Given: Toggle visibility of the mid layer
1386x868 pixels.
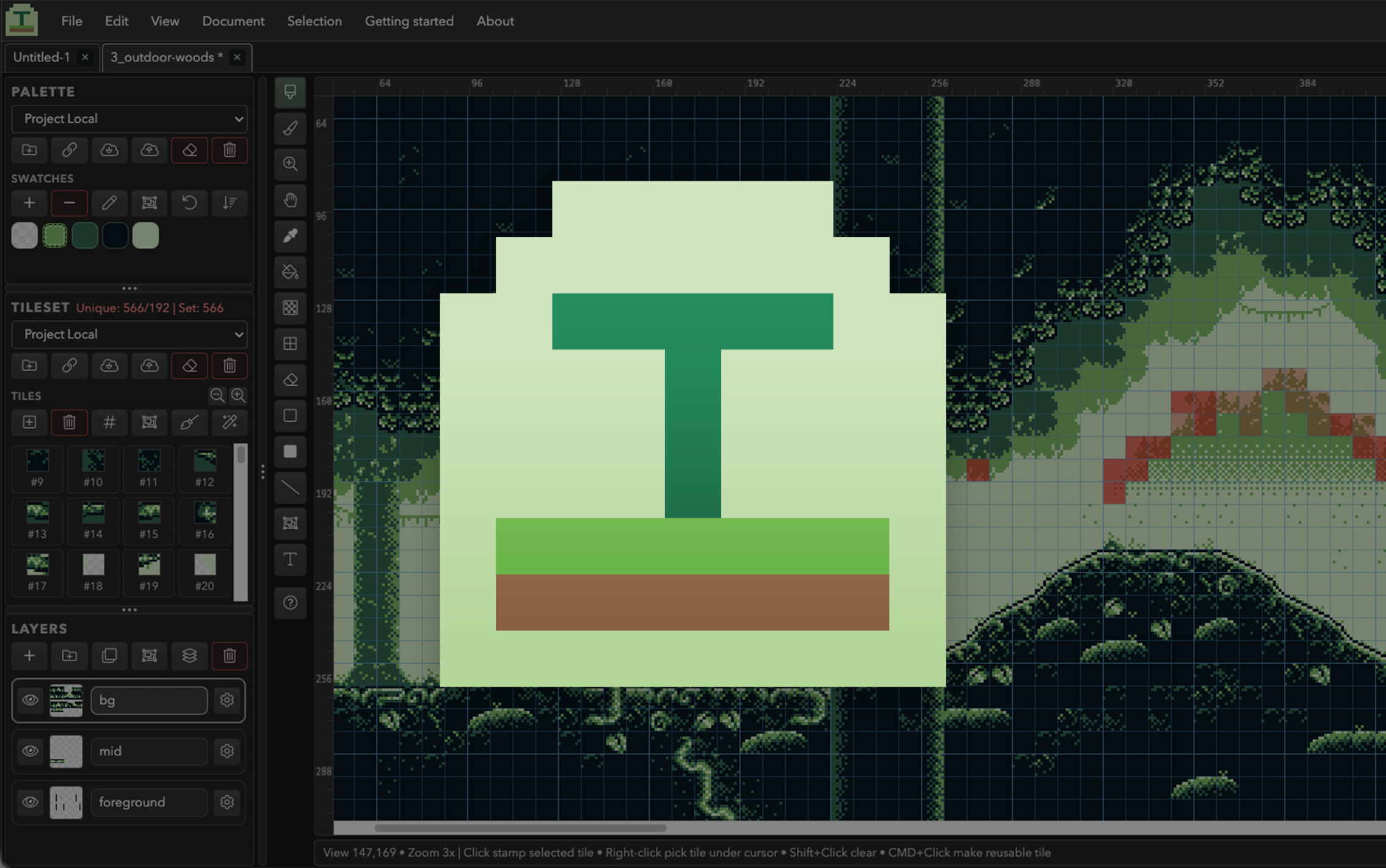Looking at the screenshot, I should click(x=30, y=751).
